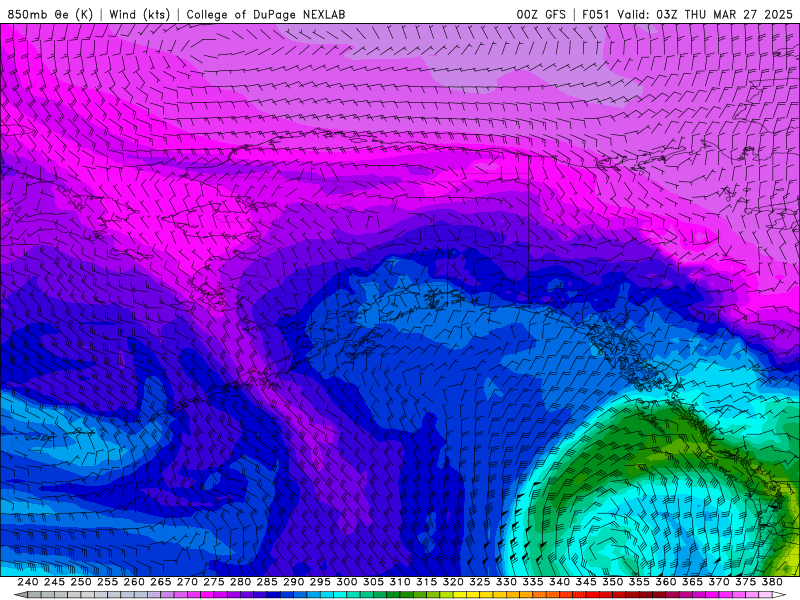Image resolution: width=800 pixels, height=600 pixels.
Task: Click the 280 value on the color scale
Action: click(x=240, y=582)
